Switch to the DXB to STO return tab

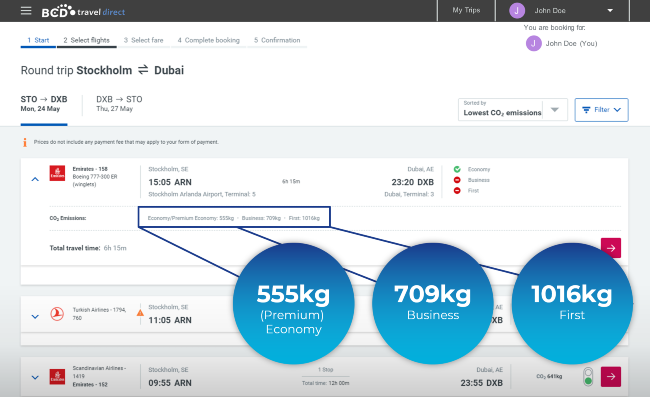(x=119, y=104)
